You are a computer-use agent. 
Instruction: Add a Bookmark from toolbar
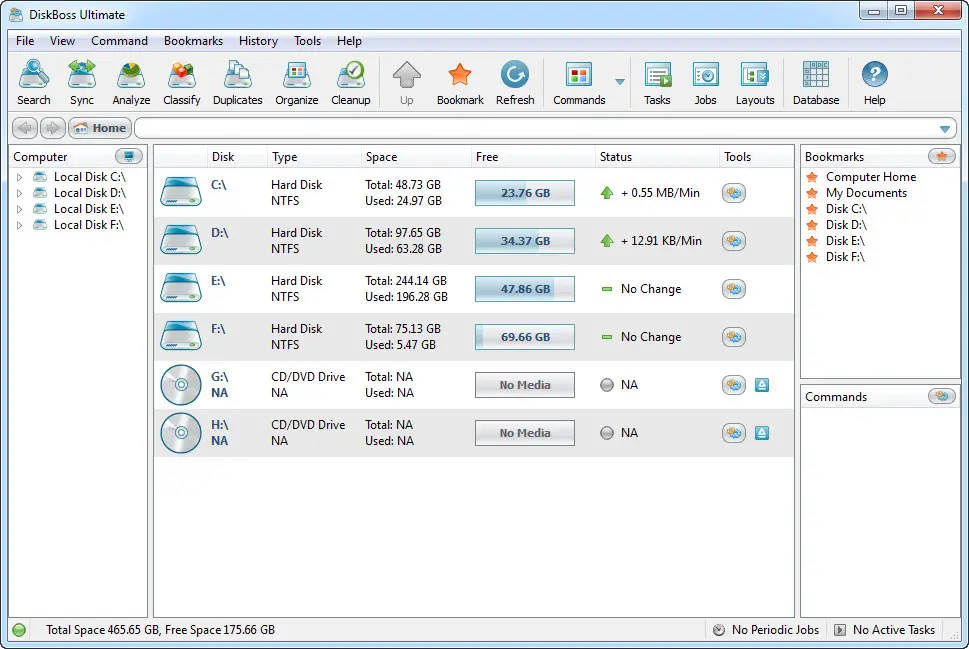click(460, 82)
